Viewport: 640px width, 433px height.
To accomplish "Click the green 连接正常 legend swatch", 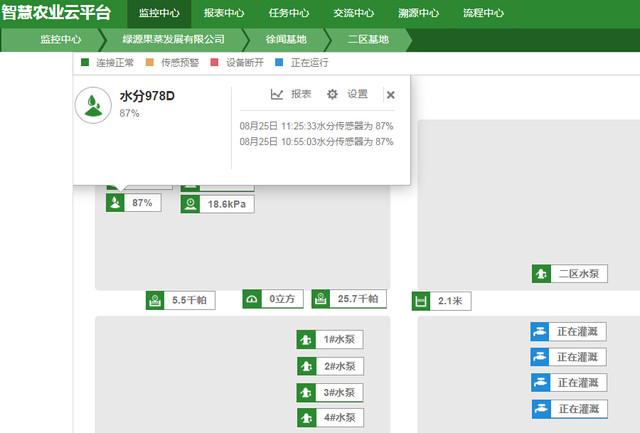I will pyautogui.click(x=85, y=62).
